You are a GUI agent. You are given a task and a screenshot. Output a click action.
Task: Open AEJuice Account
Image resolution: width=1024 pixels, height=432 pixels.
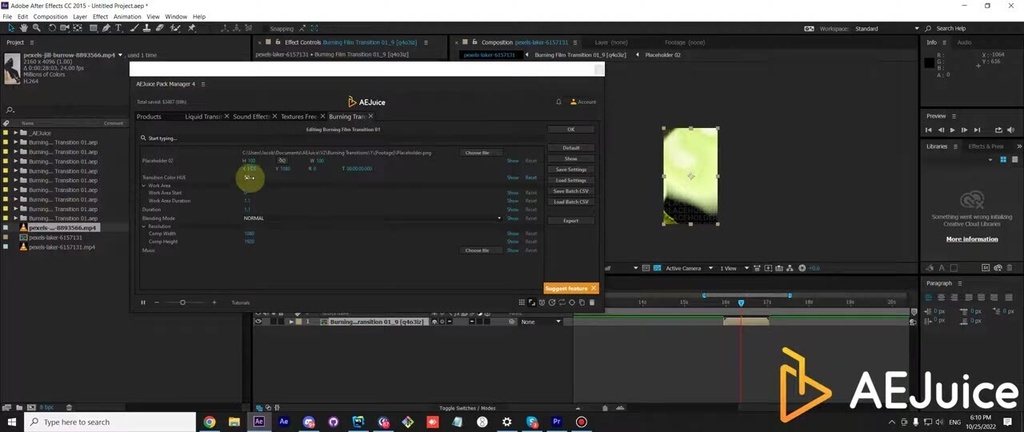(583, 102)
